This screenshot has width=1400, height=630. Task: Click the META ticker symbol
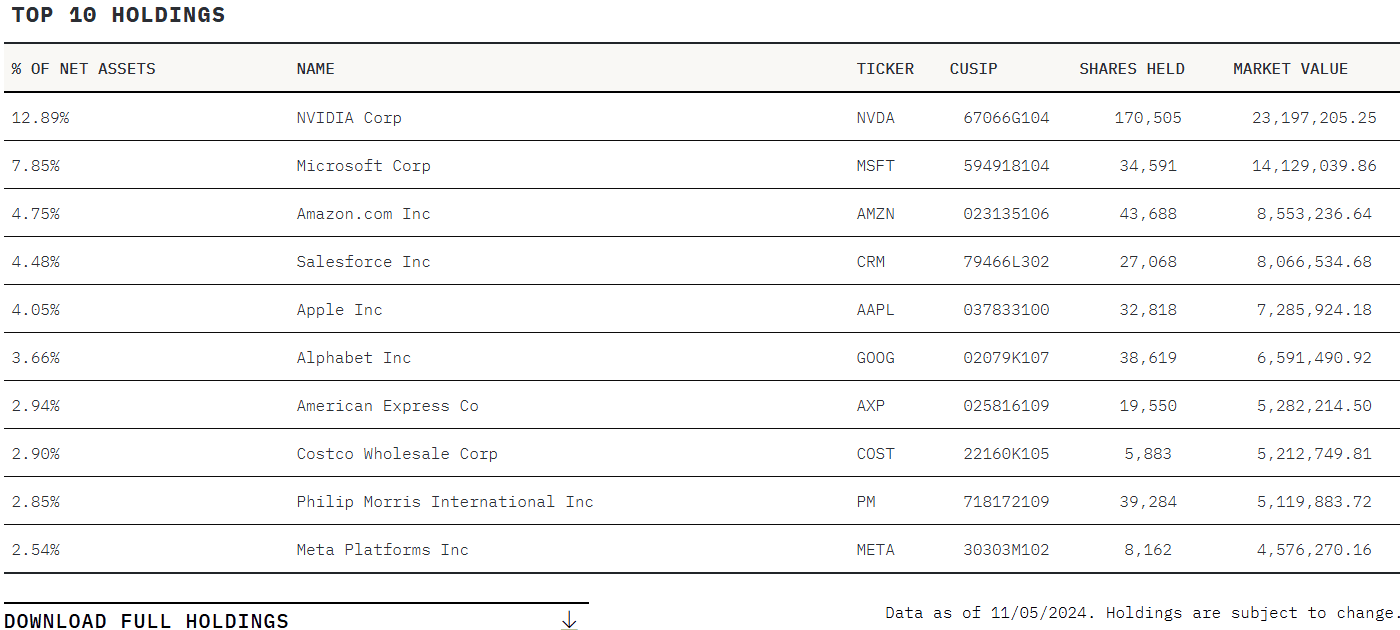pyautogui.click(x=875, y=550)
